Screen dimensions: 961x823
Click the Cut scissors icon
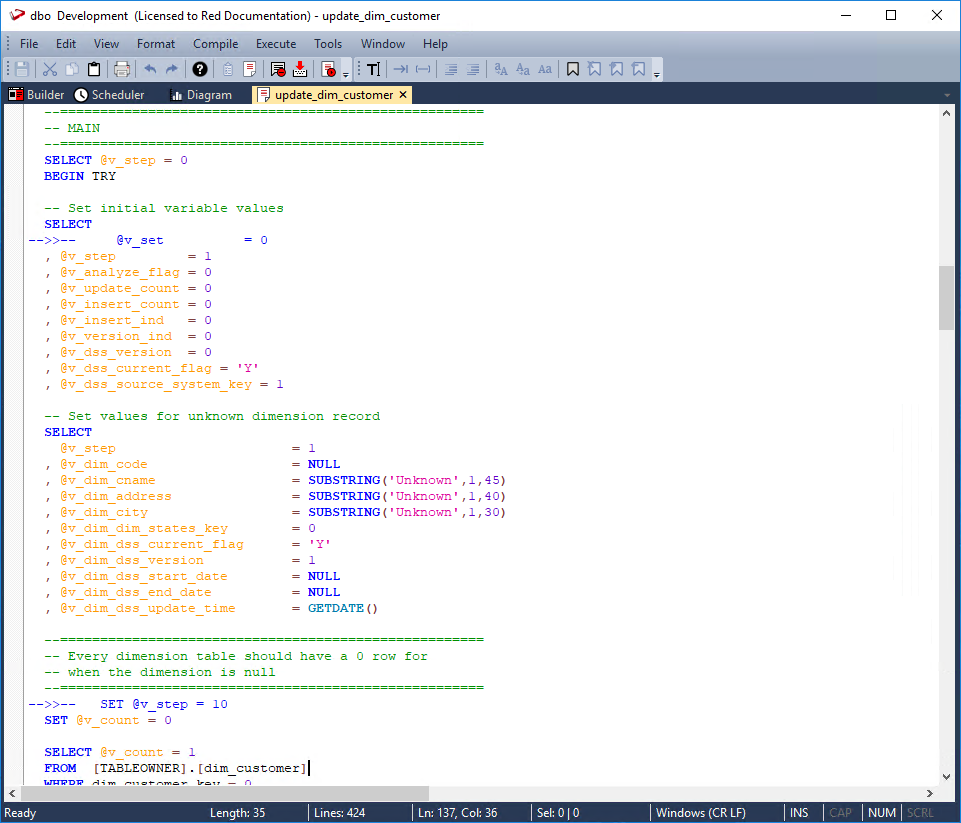tap(49, 69)
